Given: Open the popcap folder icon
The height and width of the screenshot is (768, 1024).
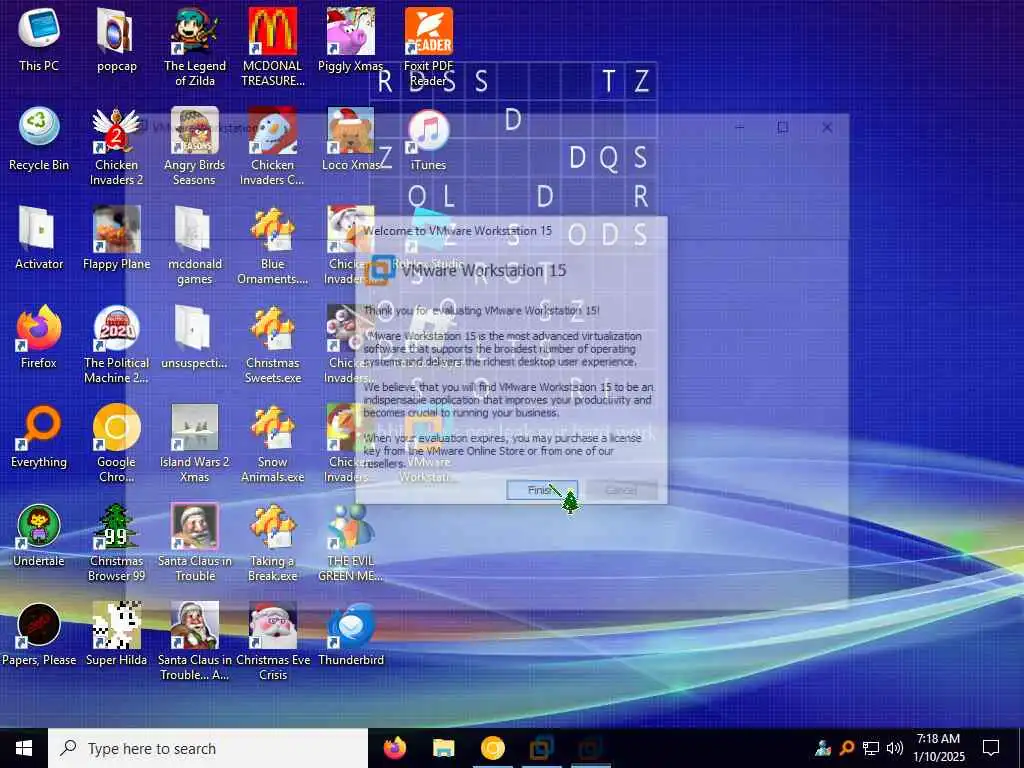Looking at the screenshot, I should pos(116,40).
